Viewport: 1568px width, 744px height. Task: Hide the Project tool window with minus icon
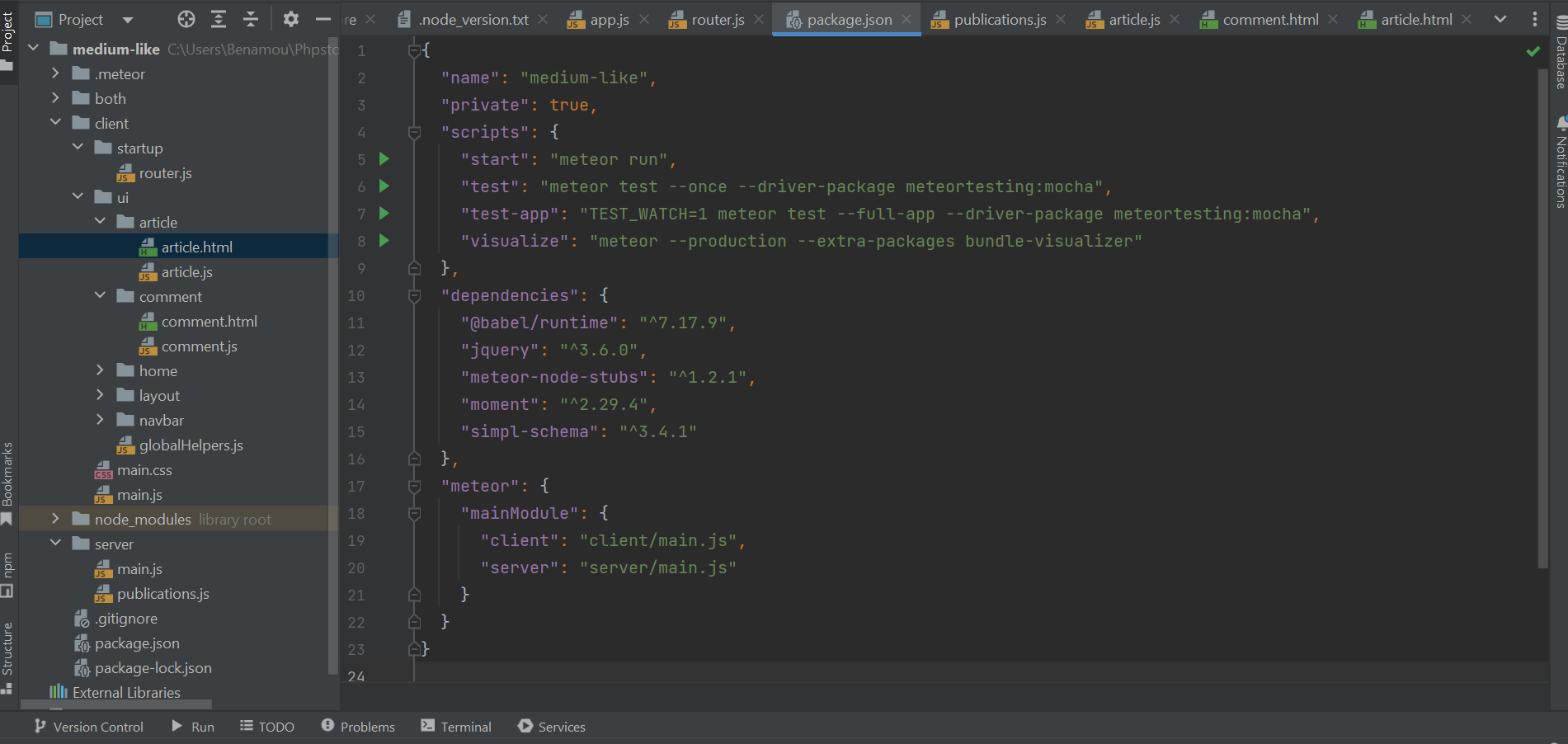[323, 19]
